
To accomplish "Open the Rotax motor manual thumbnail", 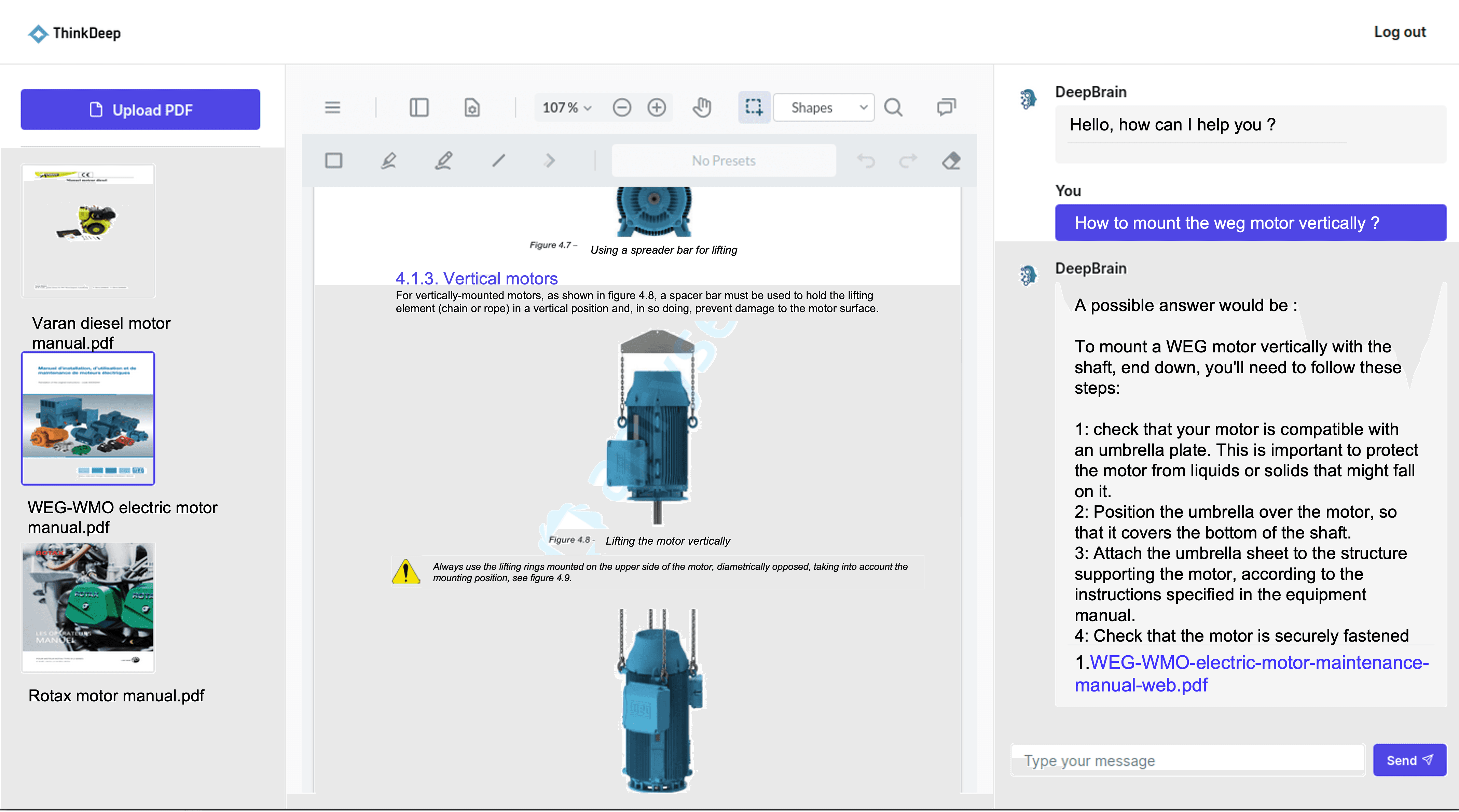I will click(x=88, y=607).
